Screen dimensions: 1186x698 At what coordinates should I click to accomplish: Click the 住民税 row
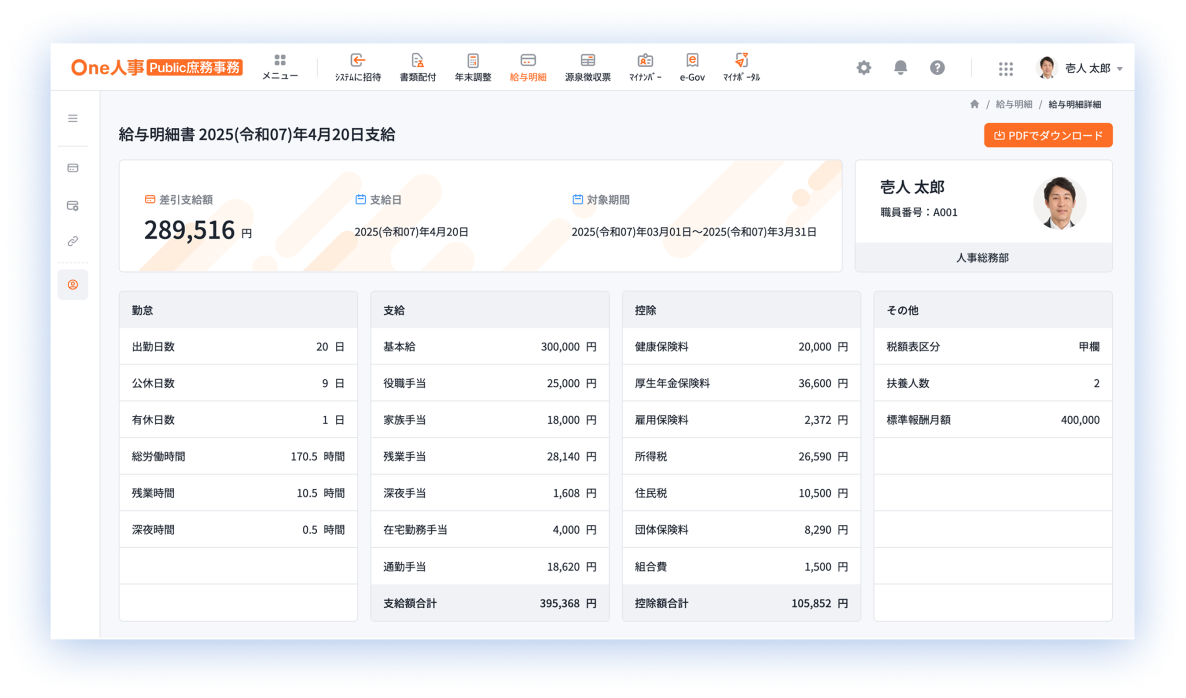coord(741,493)
